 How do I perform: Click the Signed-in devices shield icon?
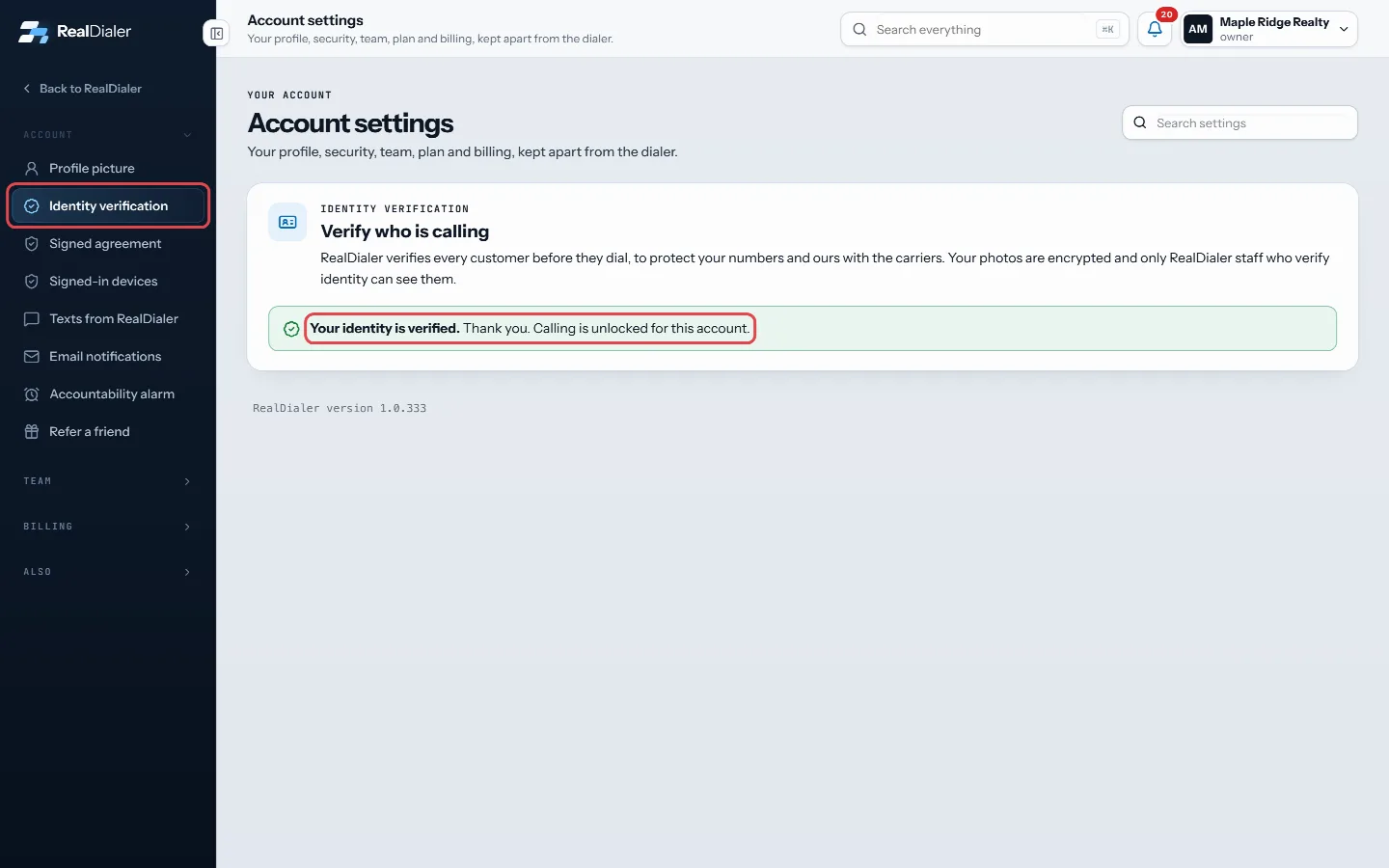tap(32, 281)
